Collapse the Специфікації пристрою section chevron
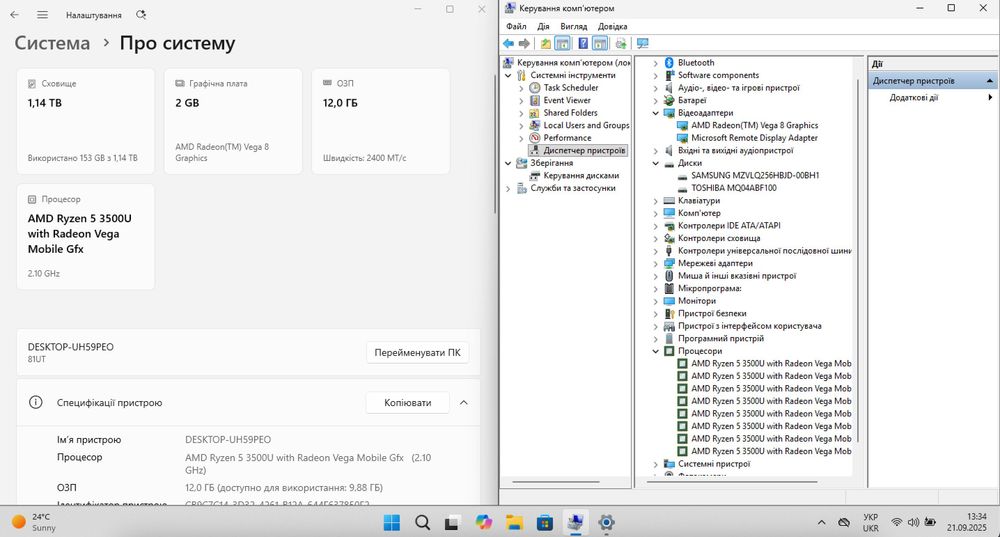This screenshot has width=1000, height=537. [464, 402]
